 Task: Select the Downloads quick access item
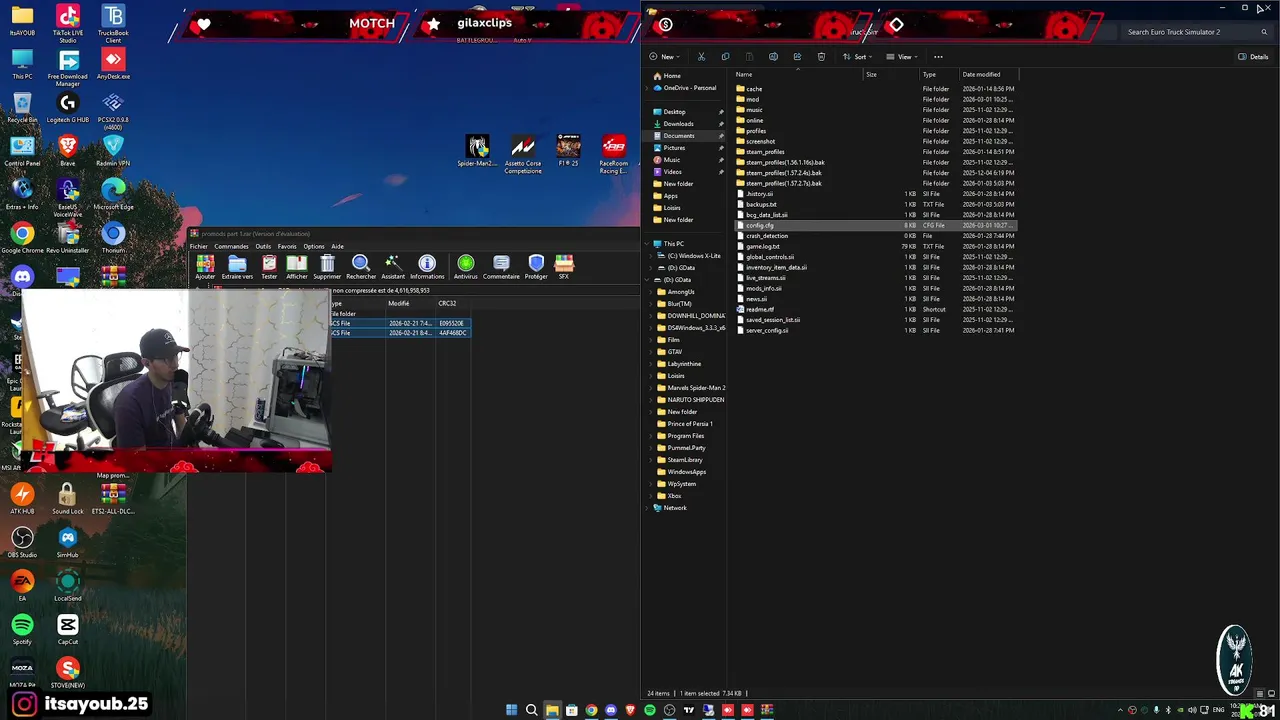click(678, 124)
